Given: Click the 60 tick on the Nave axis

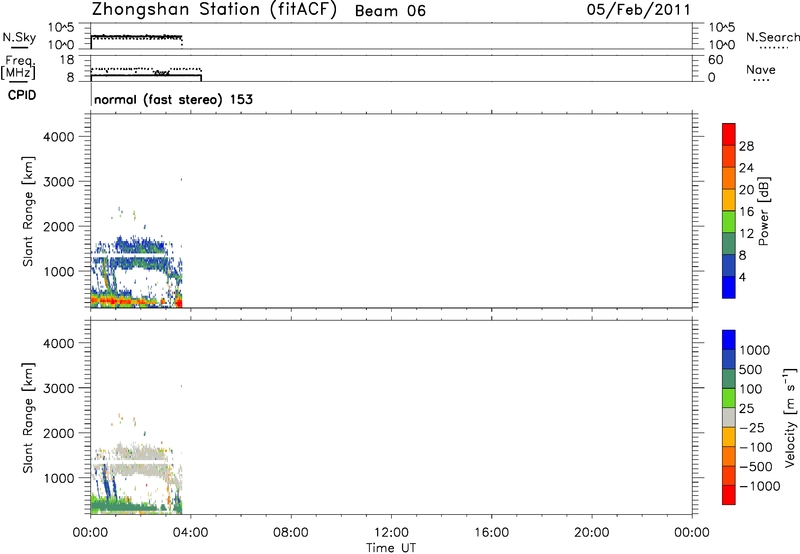Looking at the screenshot, I should click(716, 60).
